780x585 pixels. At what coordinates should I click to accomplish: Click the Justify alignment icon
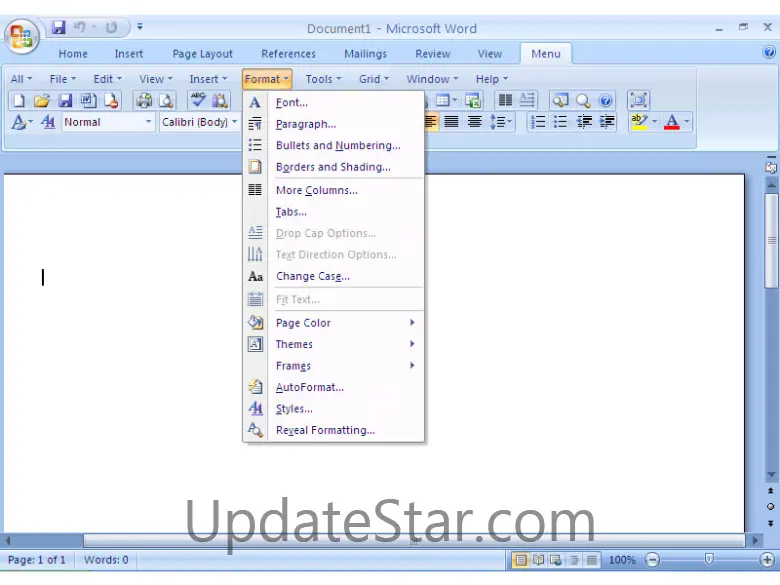451,122
